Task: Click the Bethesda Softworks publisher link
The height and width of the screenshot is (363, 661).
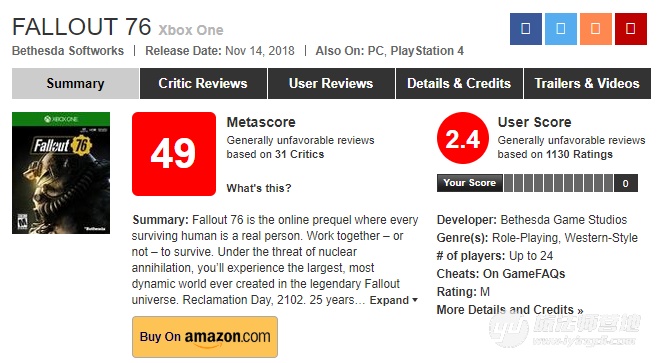Action: 68,51
